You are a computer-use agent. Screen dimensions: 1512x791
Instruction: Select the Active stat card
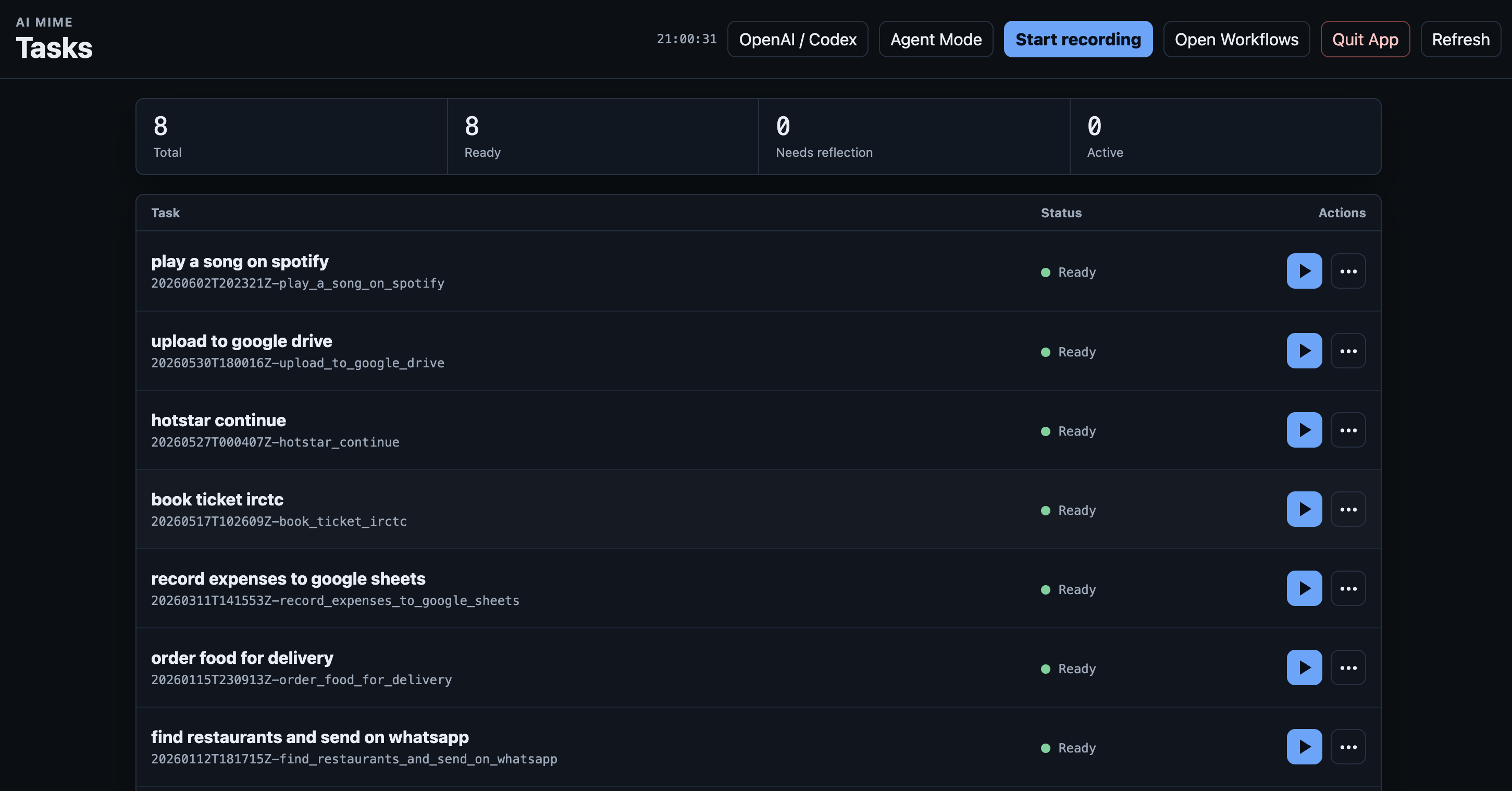(1225, 136)
